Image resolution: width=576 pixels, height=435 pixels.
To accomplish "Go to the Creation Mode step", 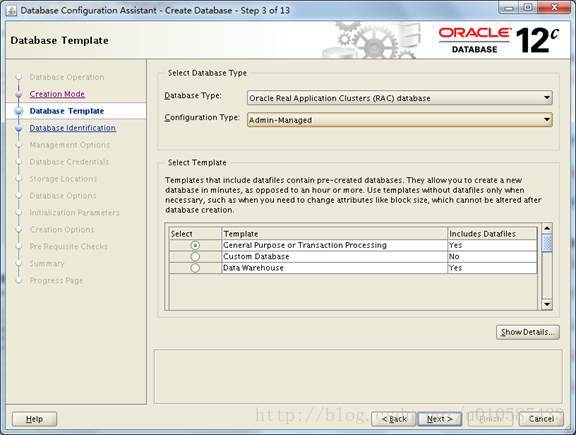I will pos(57,94).
